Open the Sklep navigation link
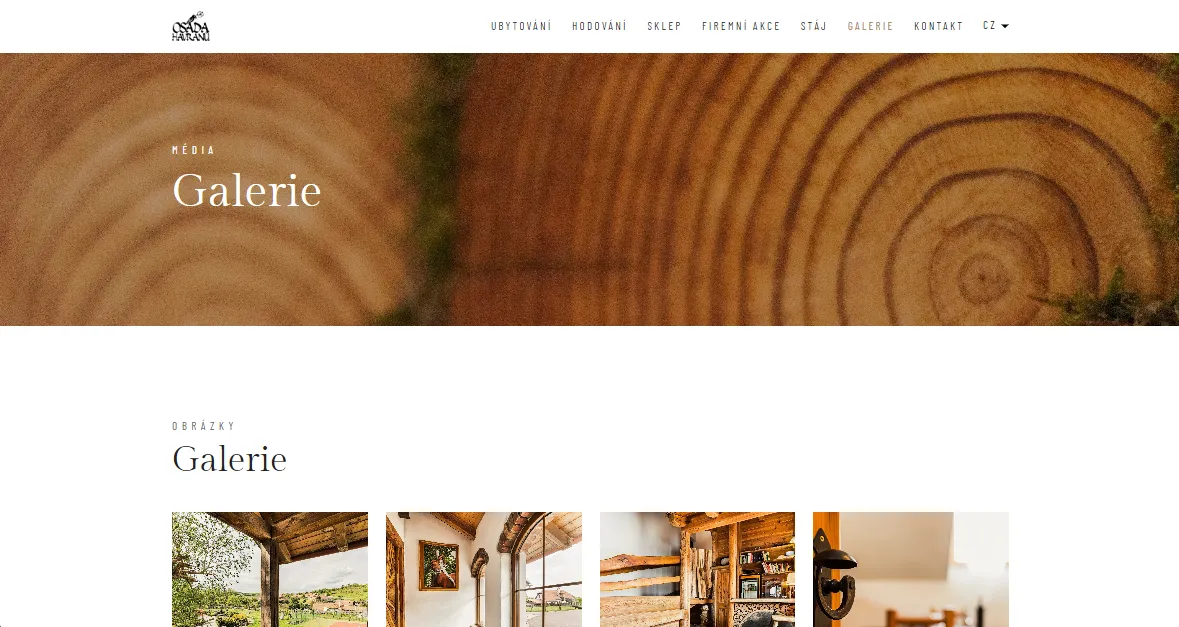1179x627 pixels. click(664, 26)
